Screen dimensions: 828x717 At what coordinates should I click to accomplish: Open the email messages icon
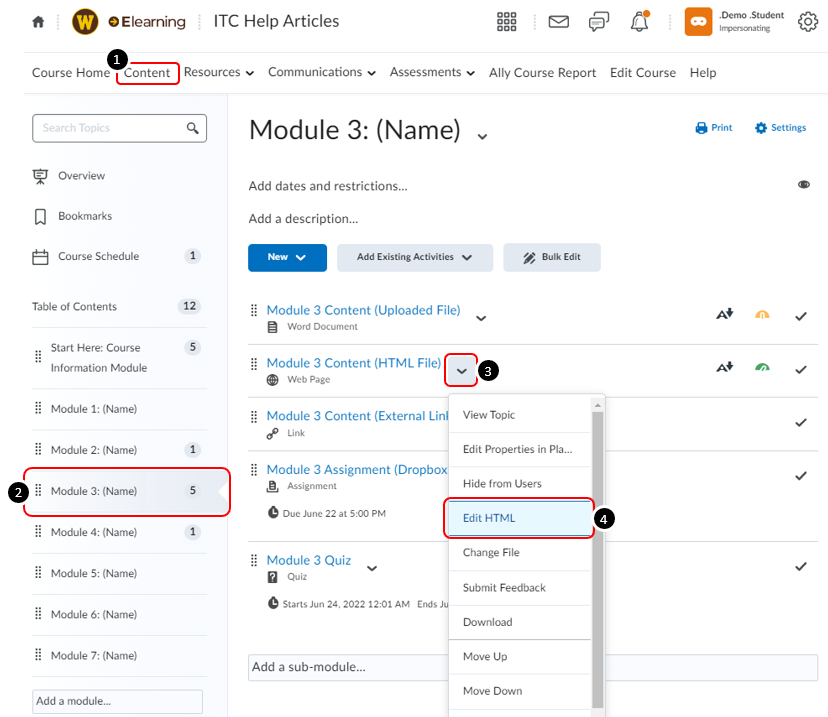point(558,21)
